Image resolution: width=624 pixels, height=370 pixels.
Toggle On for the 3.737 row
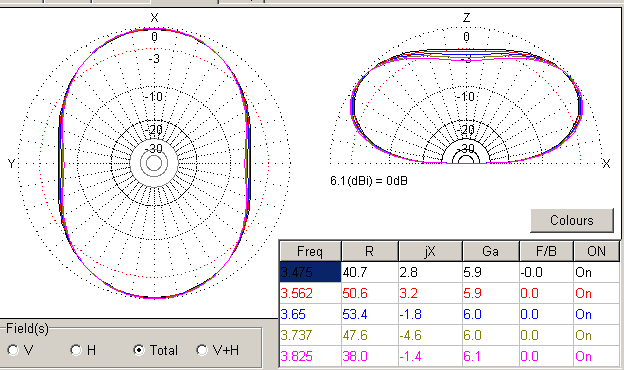[597, 335]
